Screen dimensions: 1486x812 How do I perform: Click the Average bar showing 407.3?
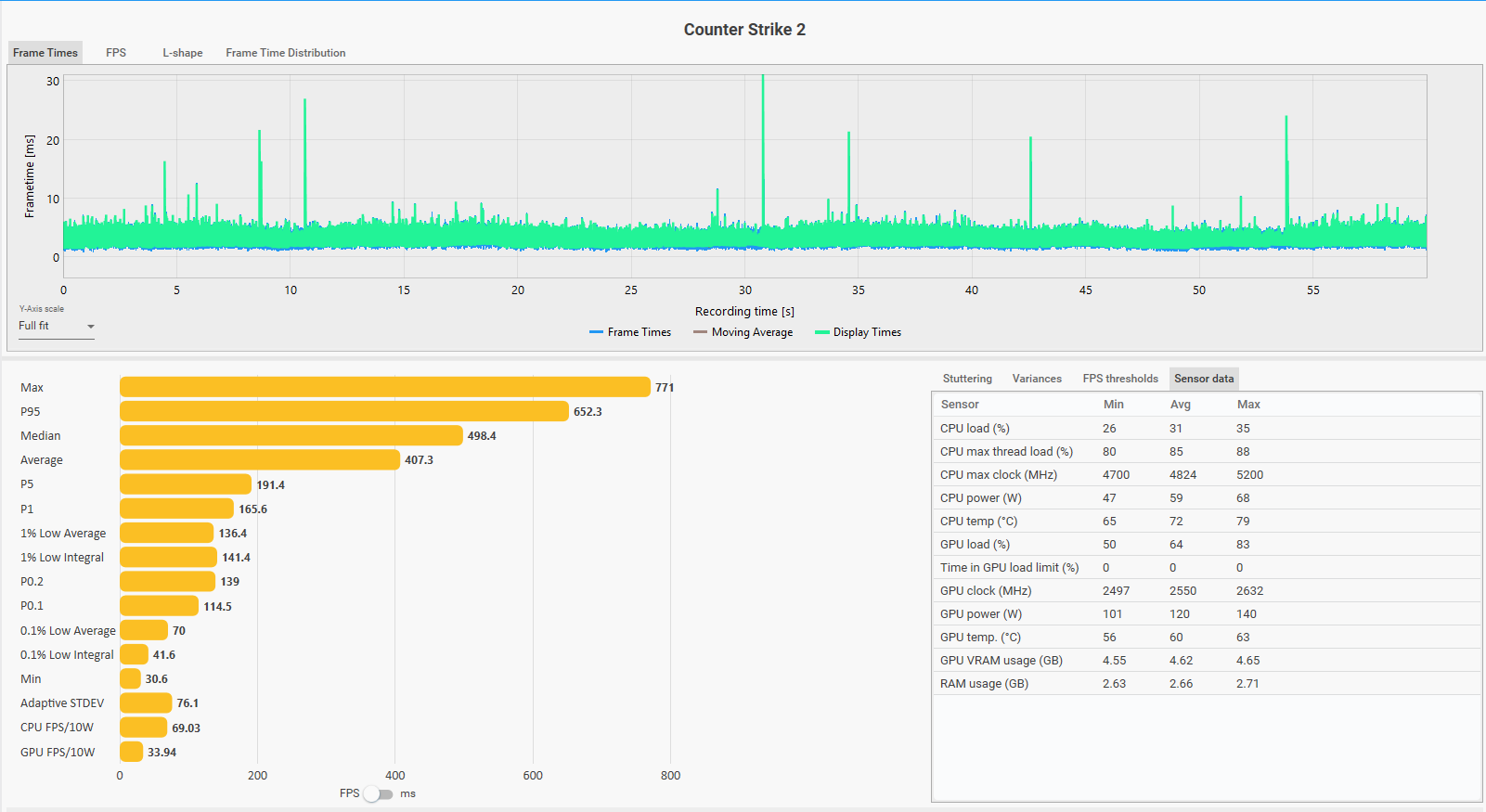[260, 459]
